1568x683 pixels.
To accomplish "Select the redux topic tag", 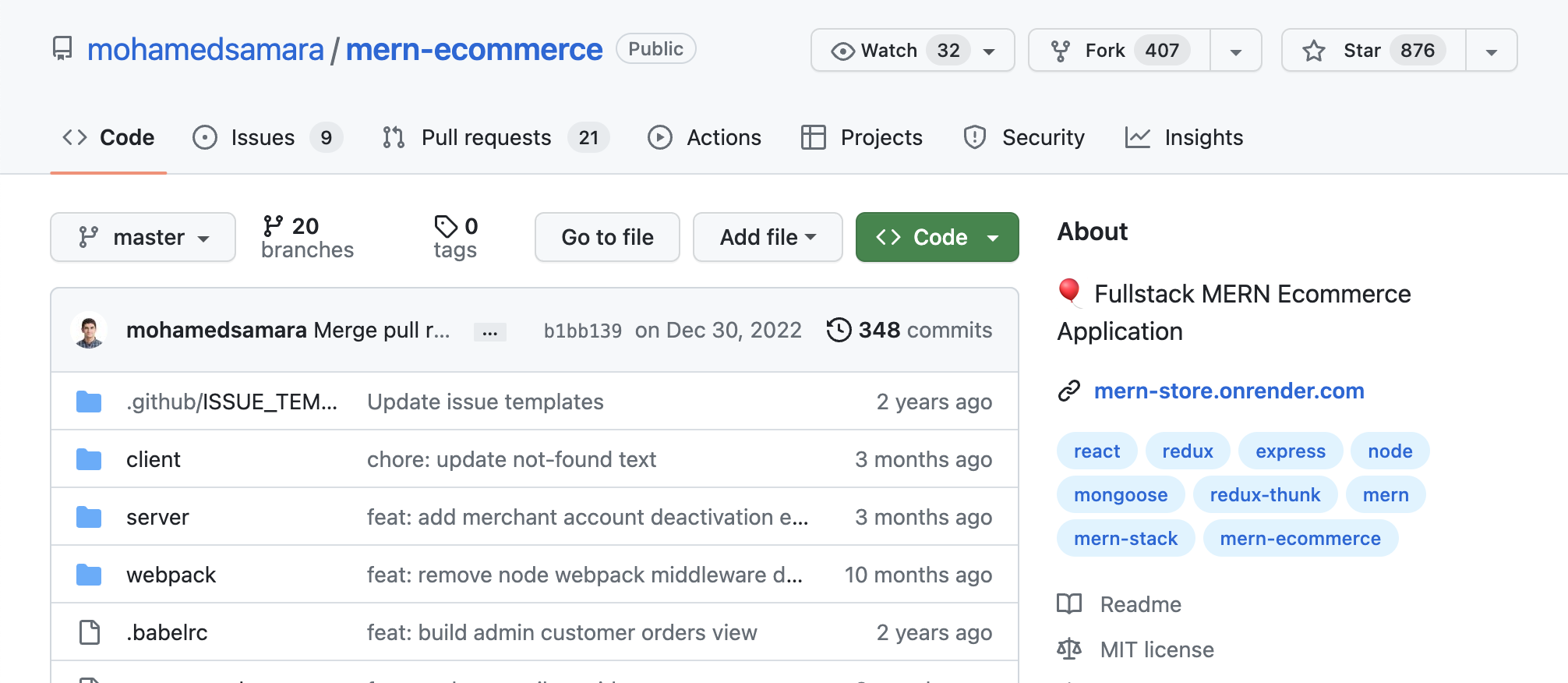I will tap(1188, 451).
